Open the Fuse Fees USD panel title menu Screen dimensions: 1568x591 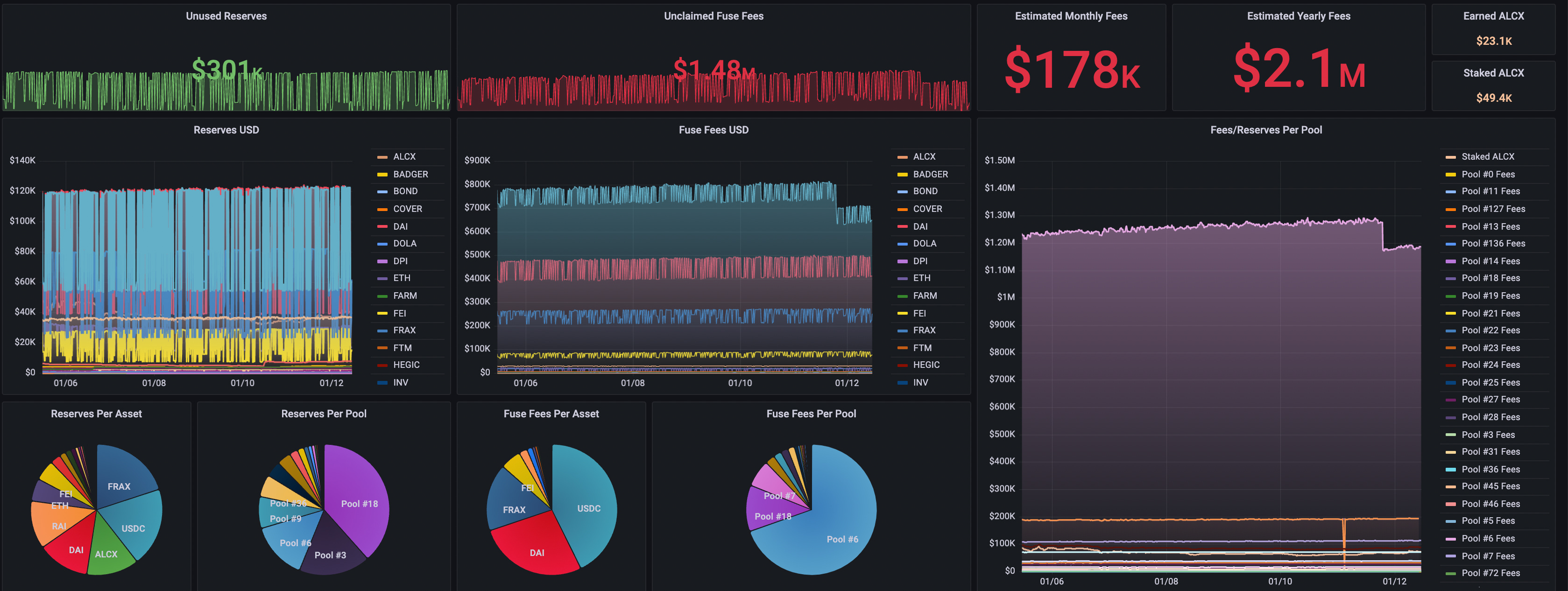pyautogui.click(x=713, y=130)
